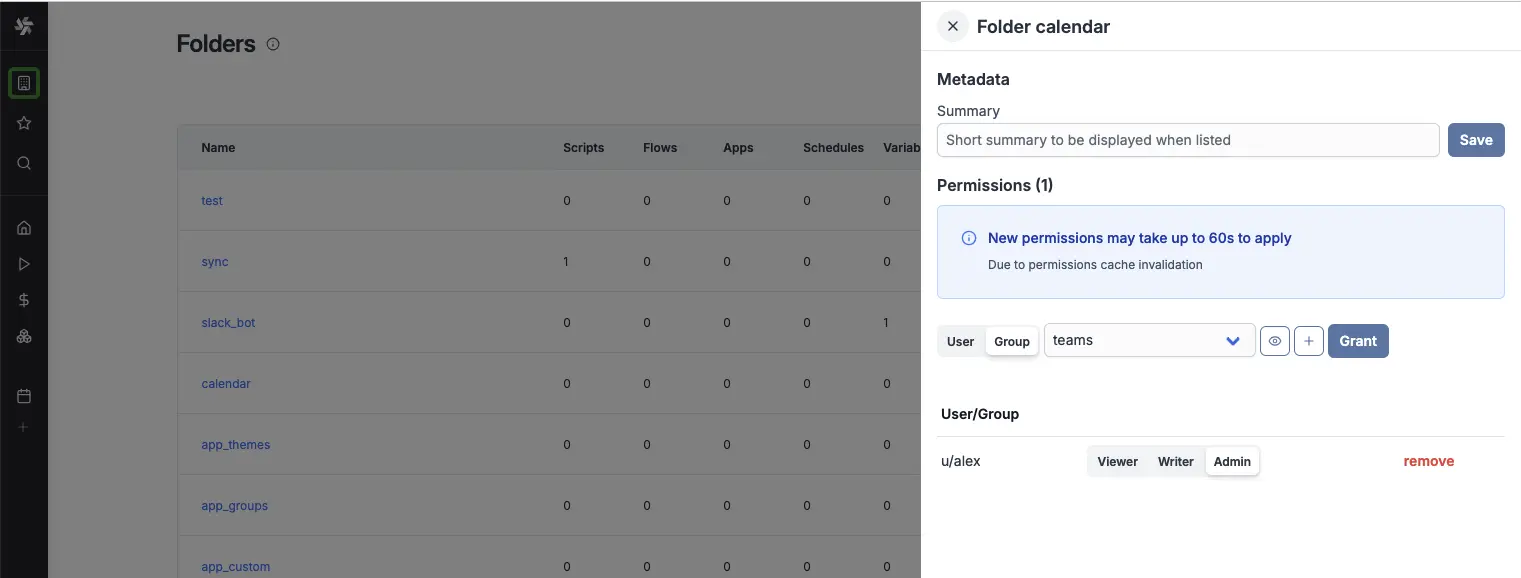Click the Summary text input field
The height and width of the screenshot is (578, 1521).
coord(1187,139)
